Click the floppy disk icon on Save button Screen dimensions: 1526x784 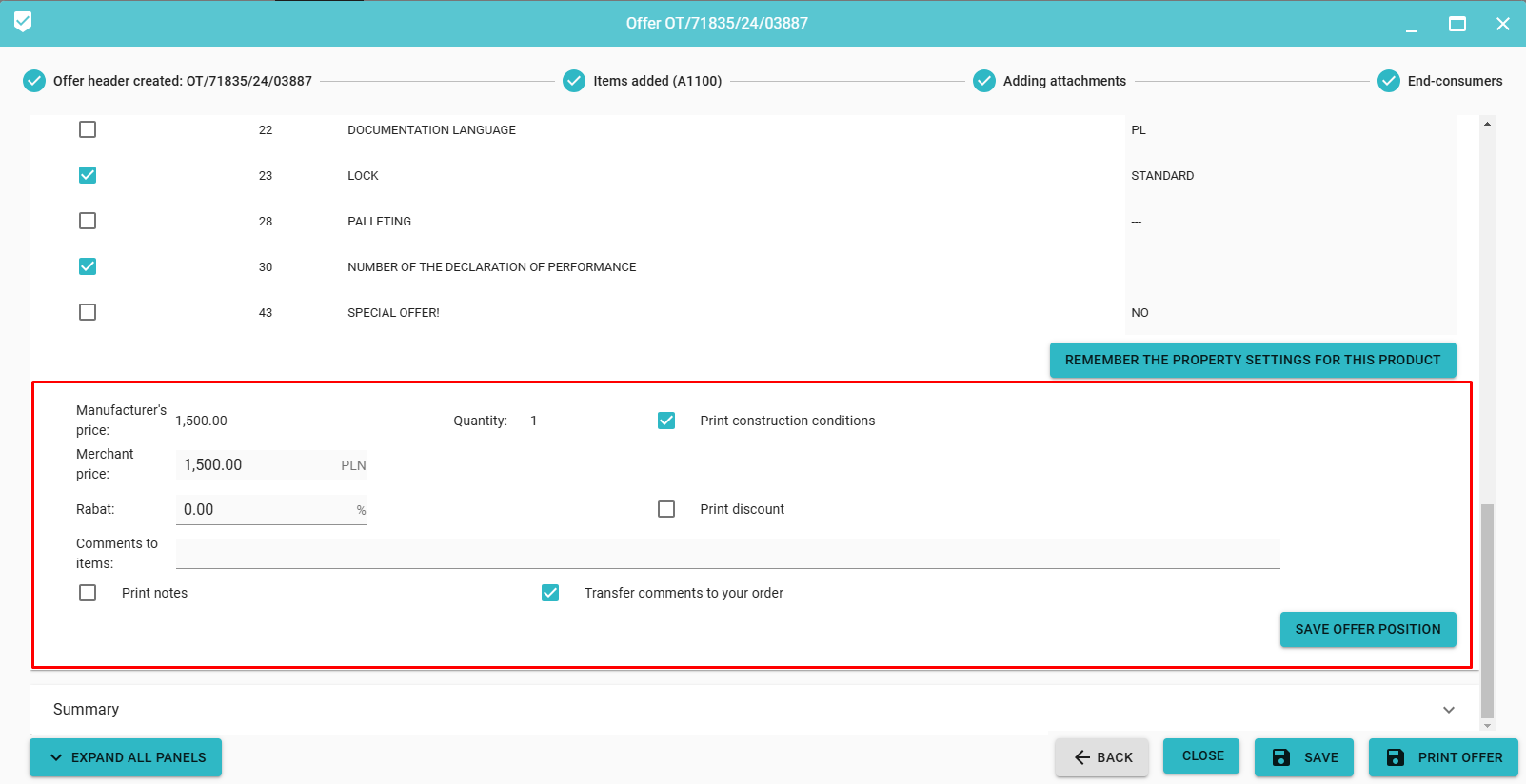coord(1281,757)
